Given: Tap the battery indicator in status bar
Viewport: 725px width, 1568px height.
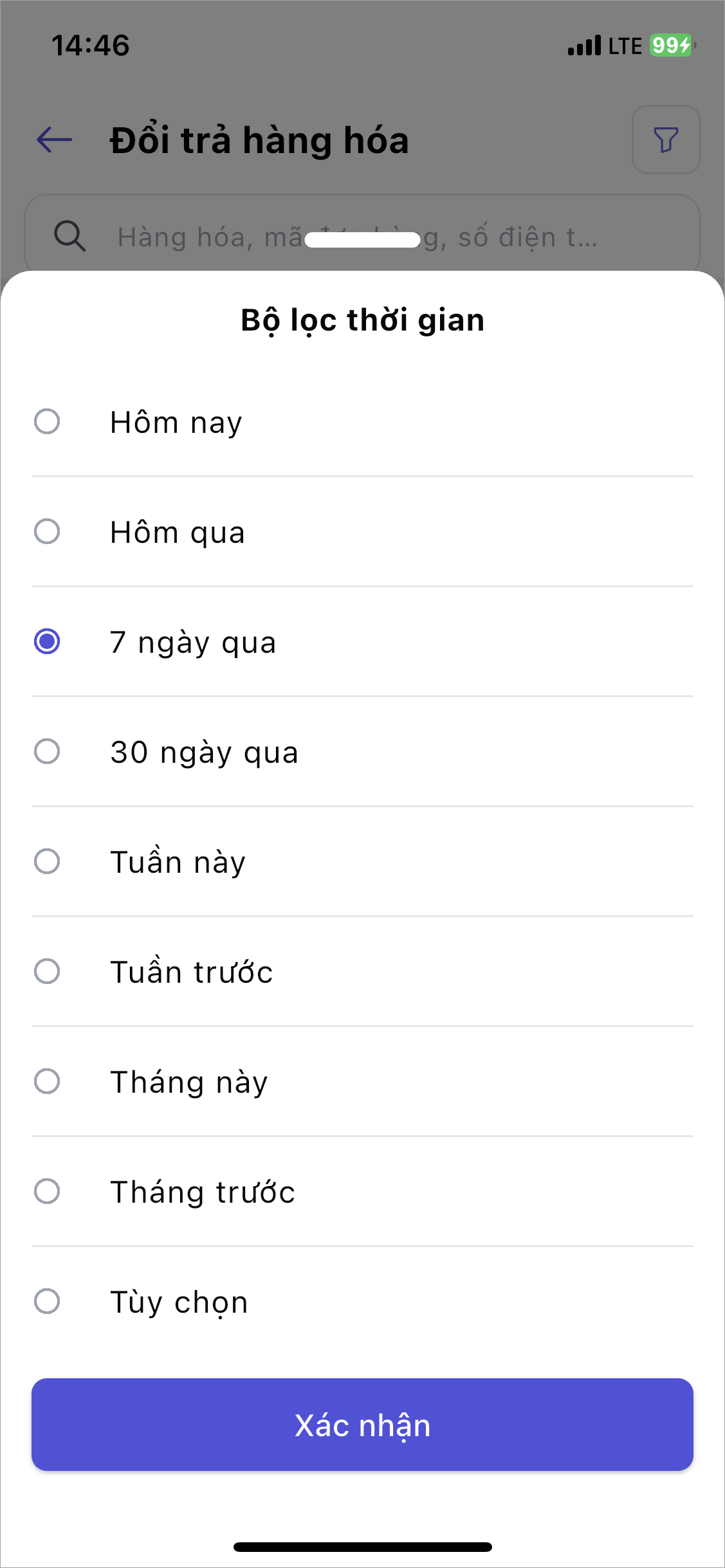Looking at the screenshot, I should click(672, 46).
